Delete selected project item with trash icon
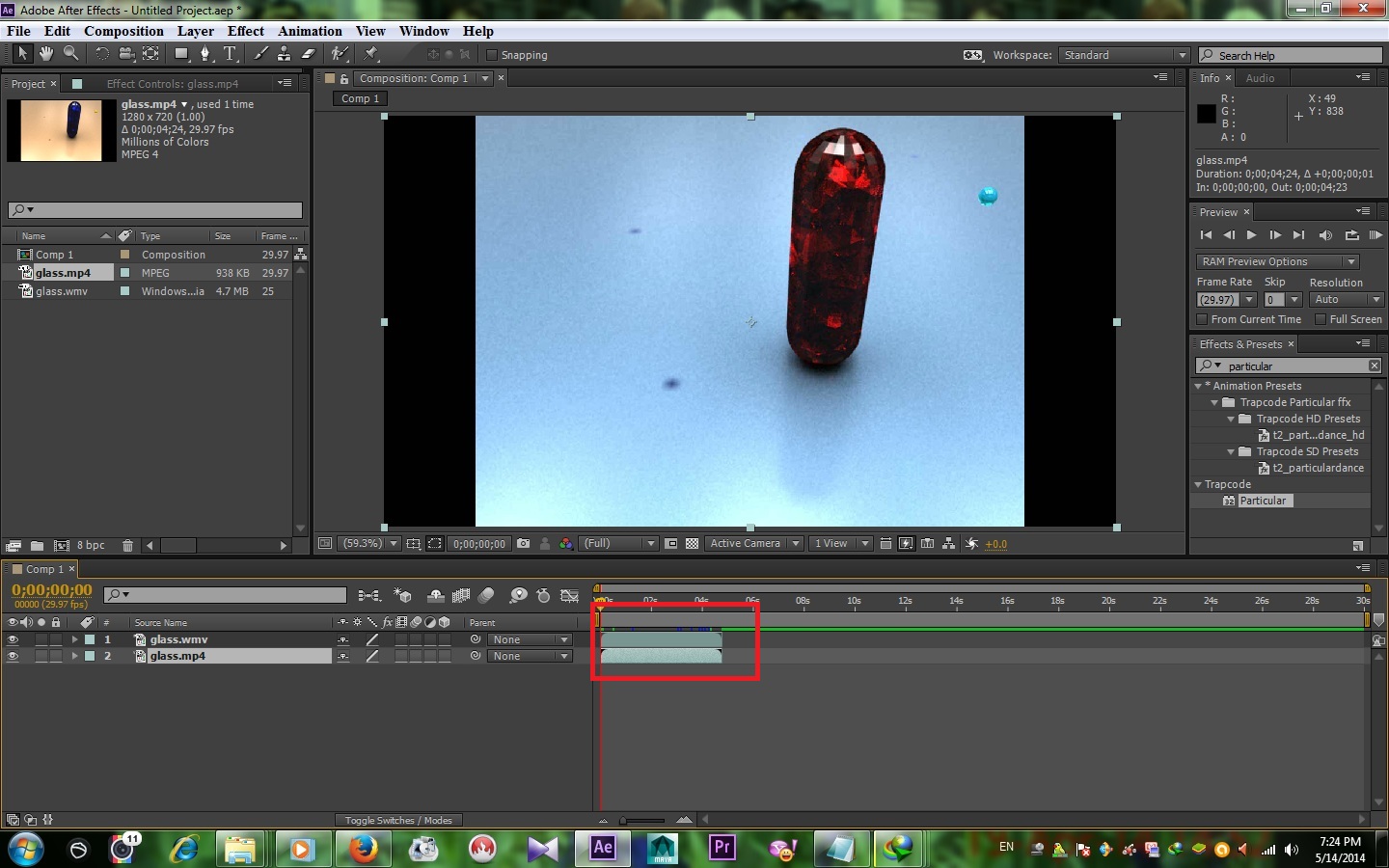 click(x=127, y=546)
